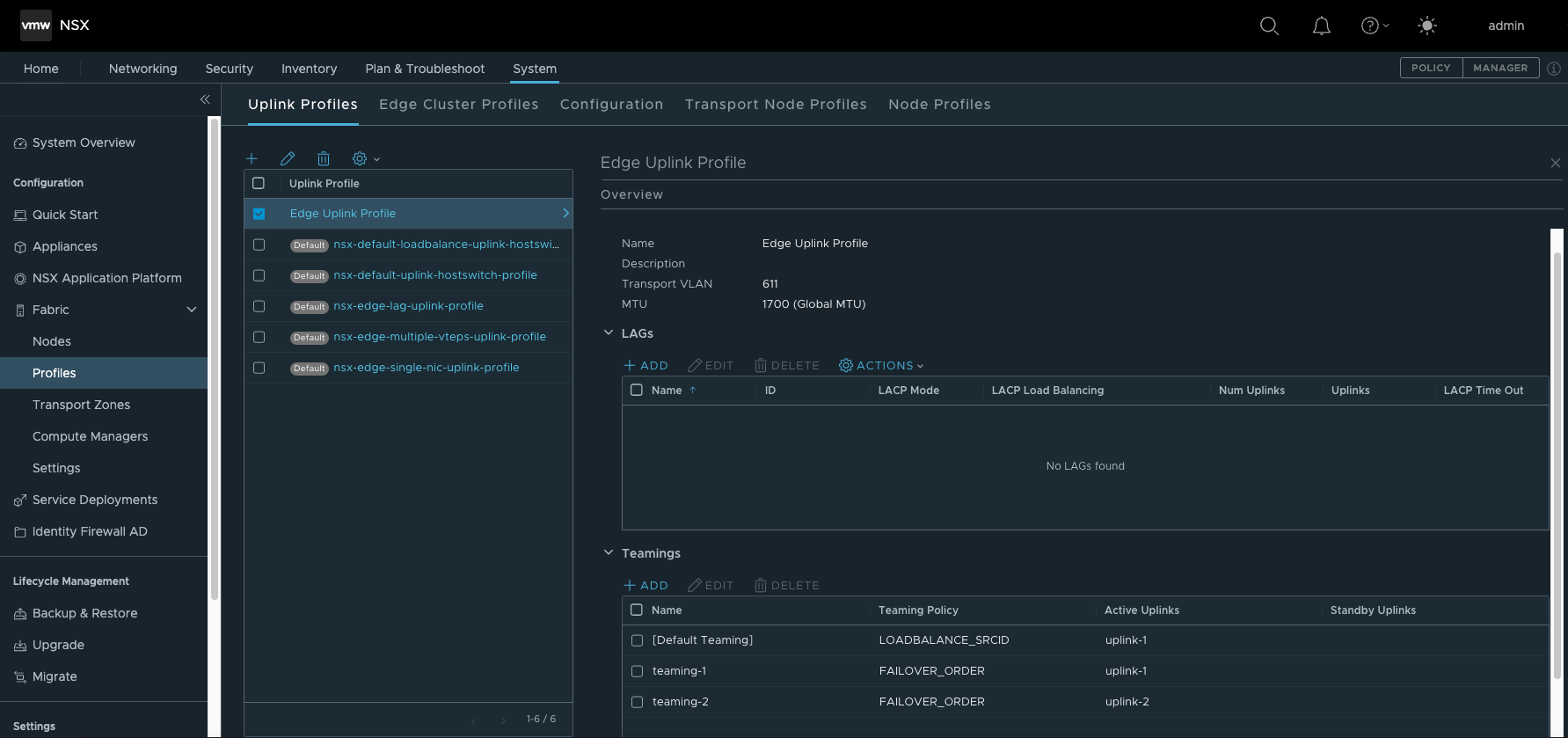Add a new uplink profile with plus icon
Viewport: 1568px width, 738px height.
(x=252, y=158)
